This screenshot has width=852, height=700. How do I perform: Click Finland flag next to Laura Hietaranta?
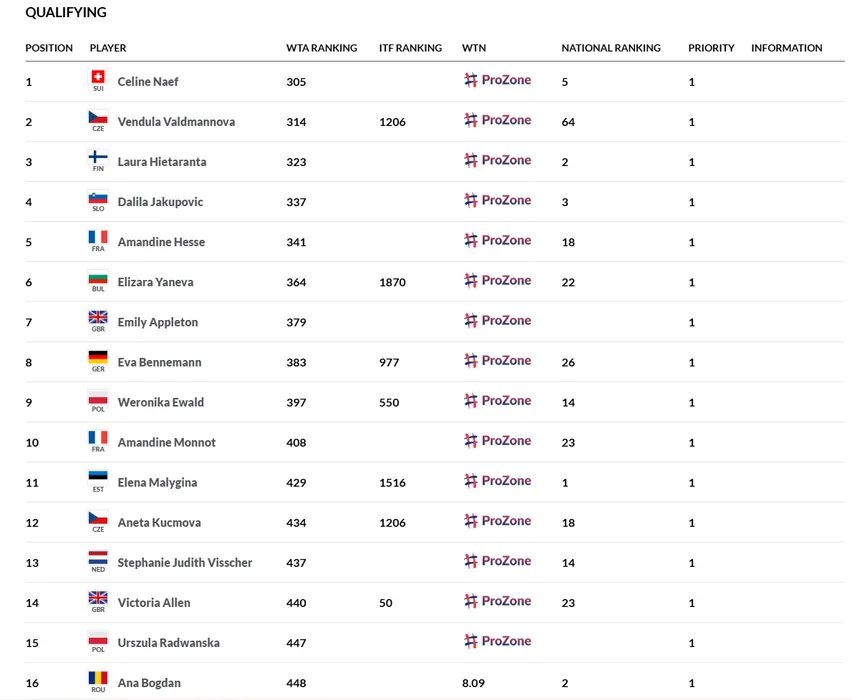pos(98,157)
